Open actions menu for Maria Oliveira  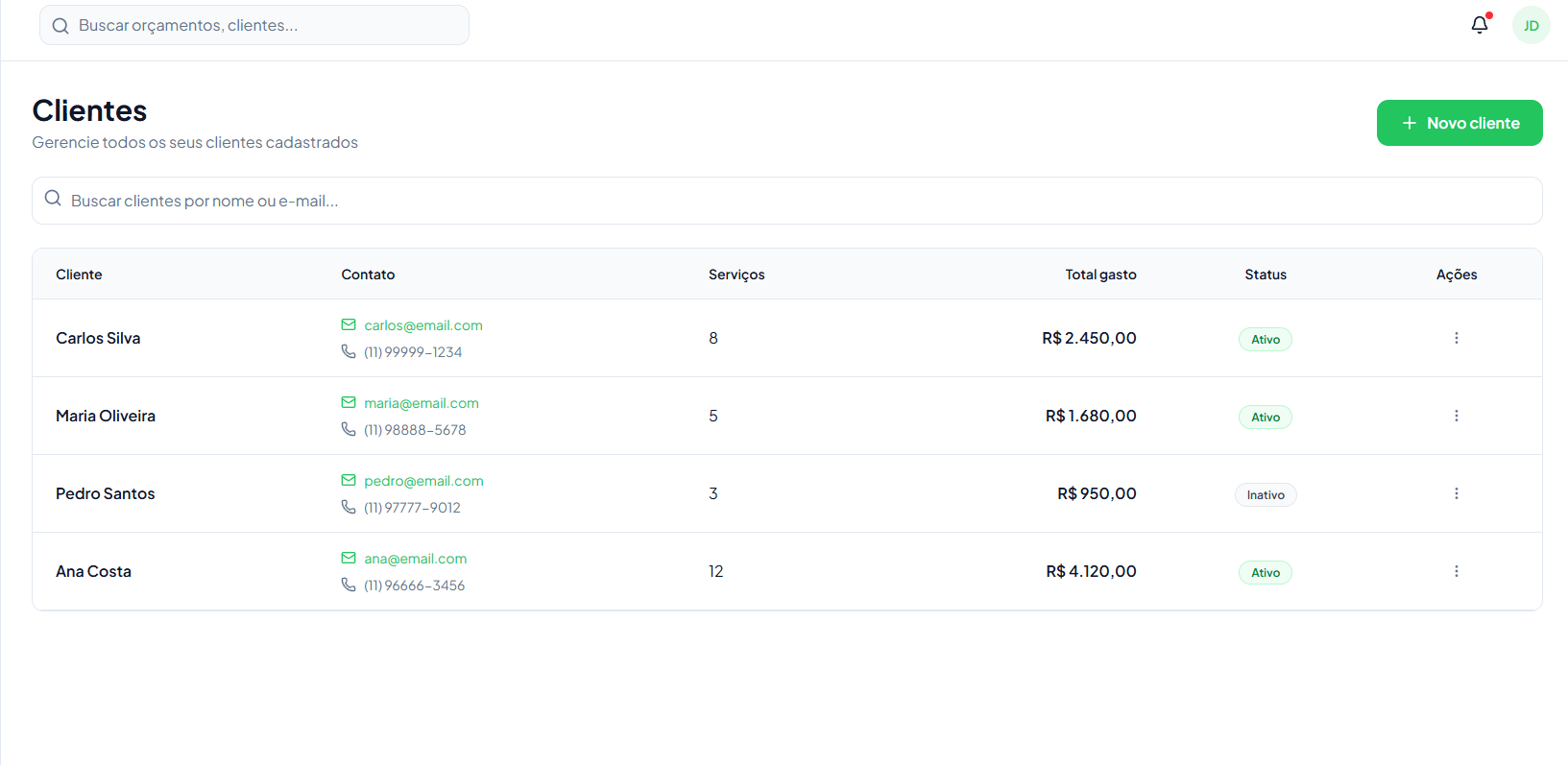point(1457,416)
